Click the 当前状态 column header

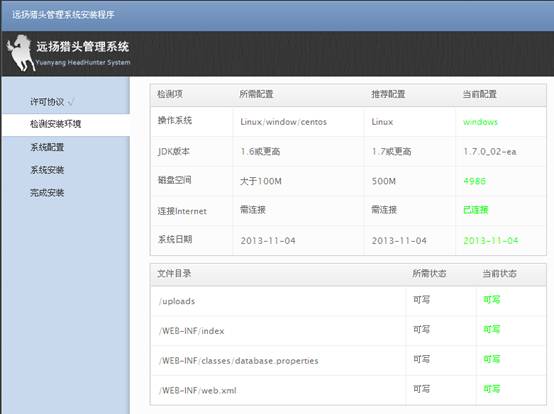click(500, 274)
